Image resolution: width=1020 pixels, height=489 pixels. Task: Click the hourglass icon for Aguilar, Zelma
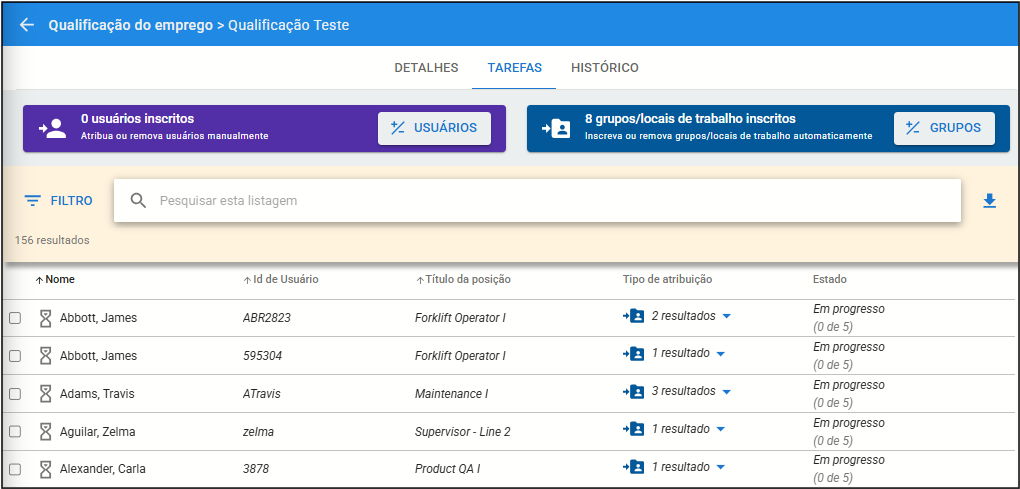(x=45, y=431)
